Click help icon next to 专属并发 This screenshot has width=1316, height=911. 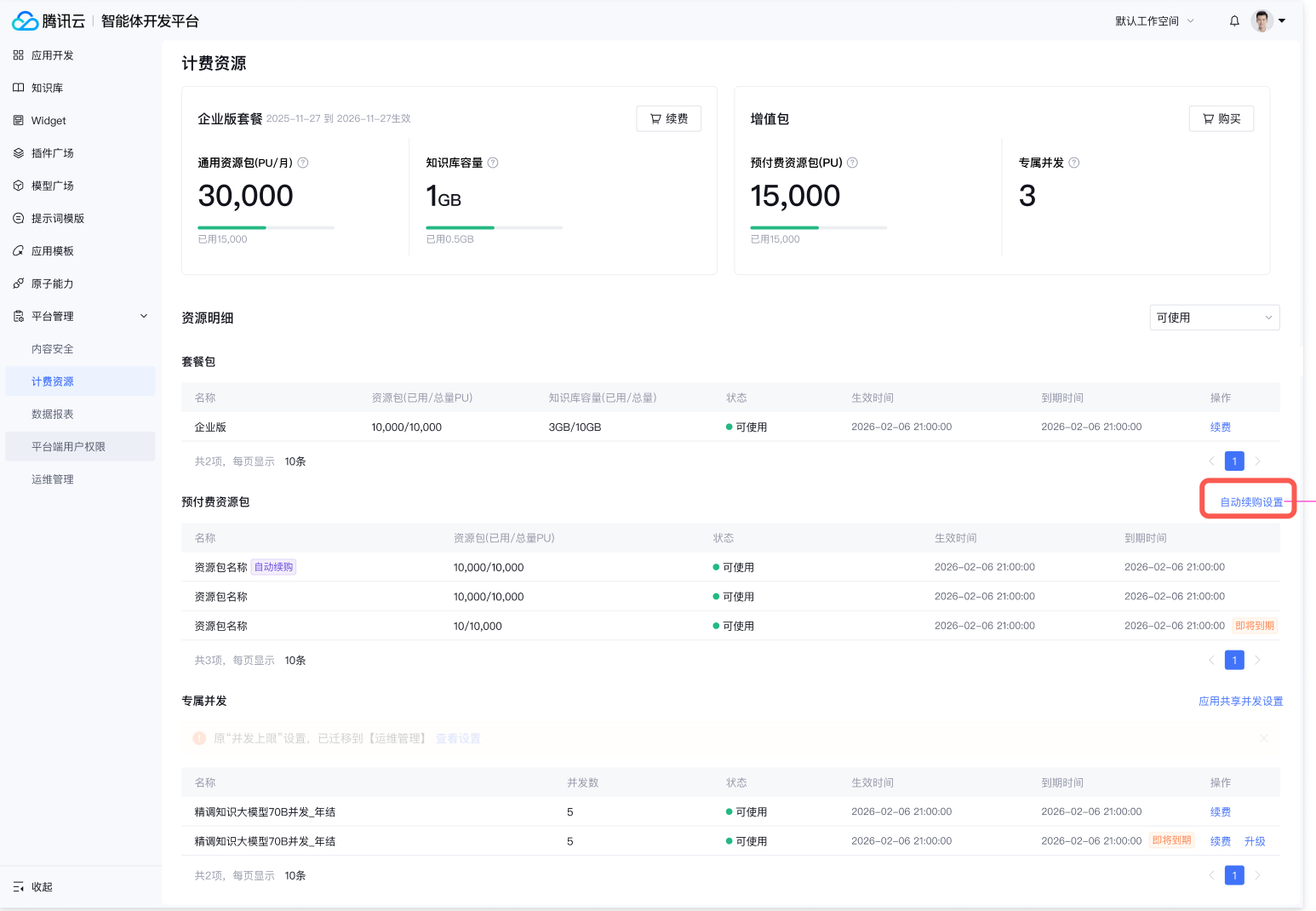point(1073,163)
